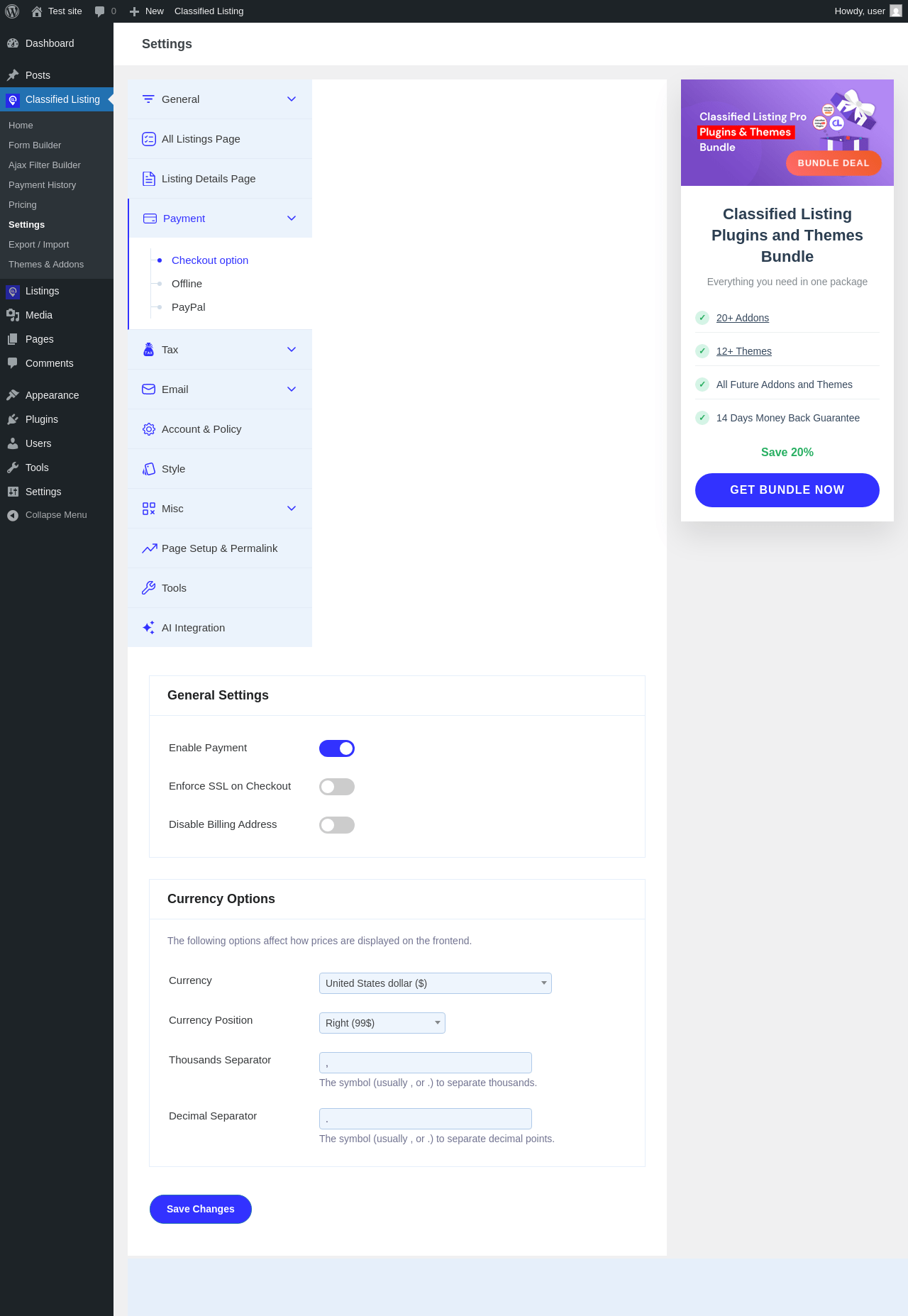The width and height of the screenshot is (908, 1316).
Task: Toggle Disable Billing Address switch
Action: click(x=337, y=825)
